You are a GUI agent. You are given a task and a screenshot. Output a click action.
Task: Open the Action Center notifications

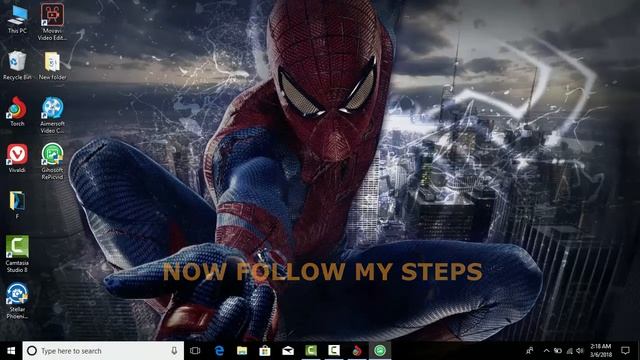point(625,351)
